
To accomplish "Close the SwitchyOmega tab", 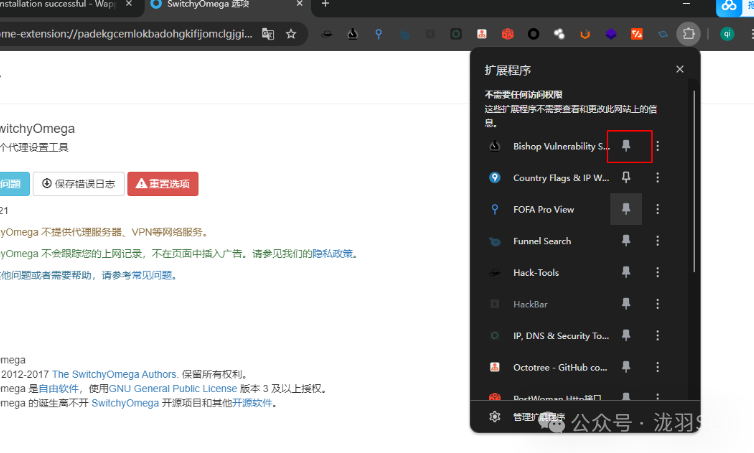I will pos(300,4).
